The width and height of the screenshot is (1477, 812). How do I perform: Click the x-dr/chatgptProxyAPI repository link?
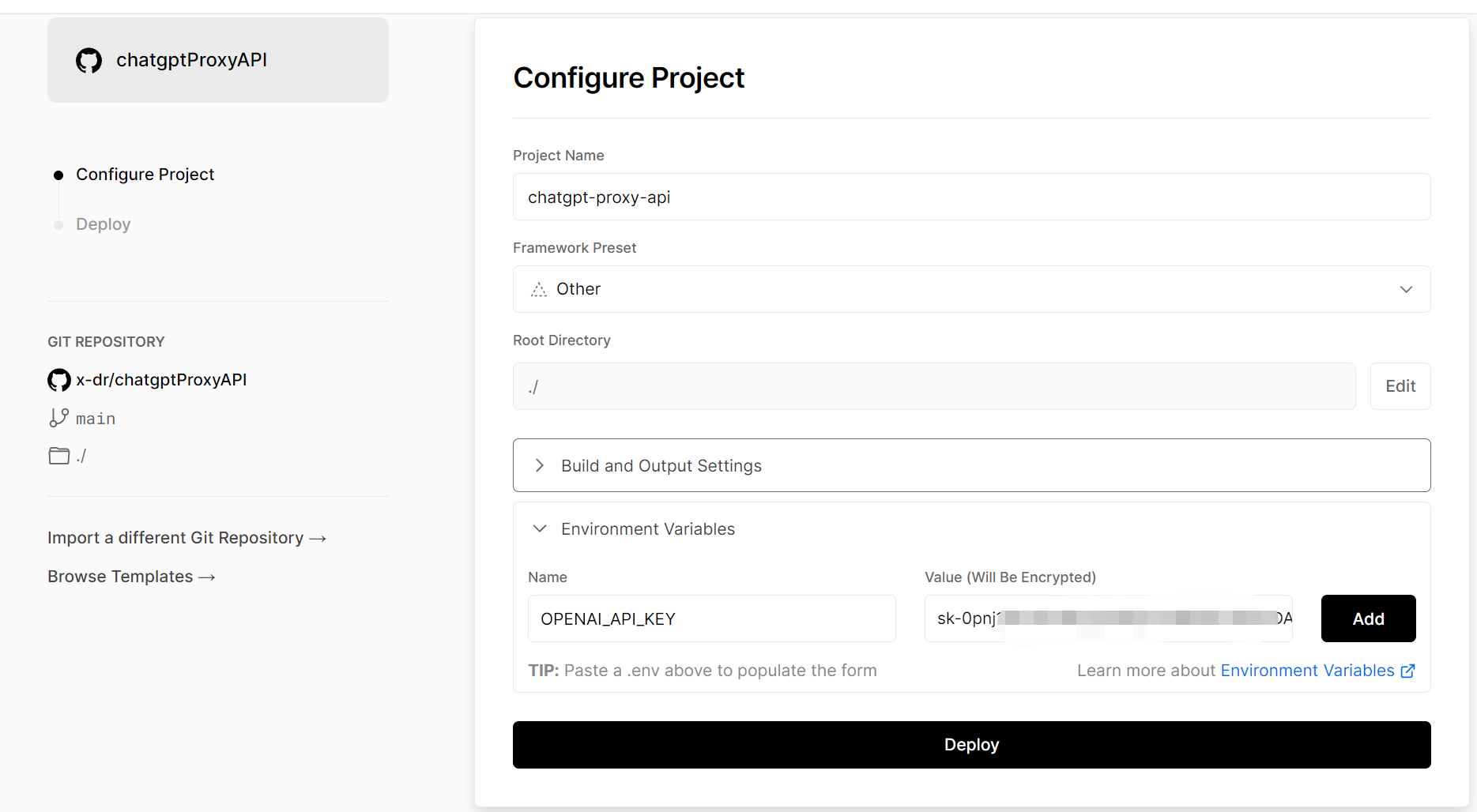(161, 380)
